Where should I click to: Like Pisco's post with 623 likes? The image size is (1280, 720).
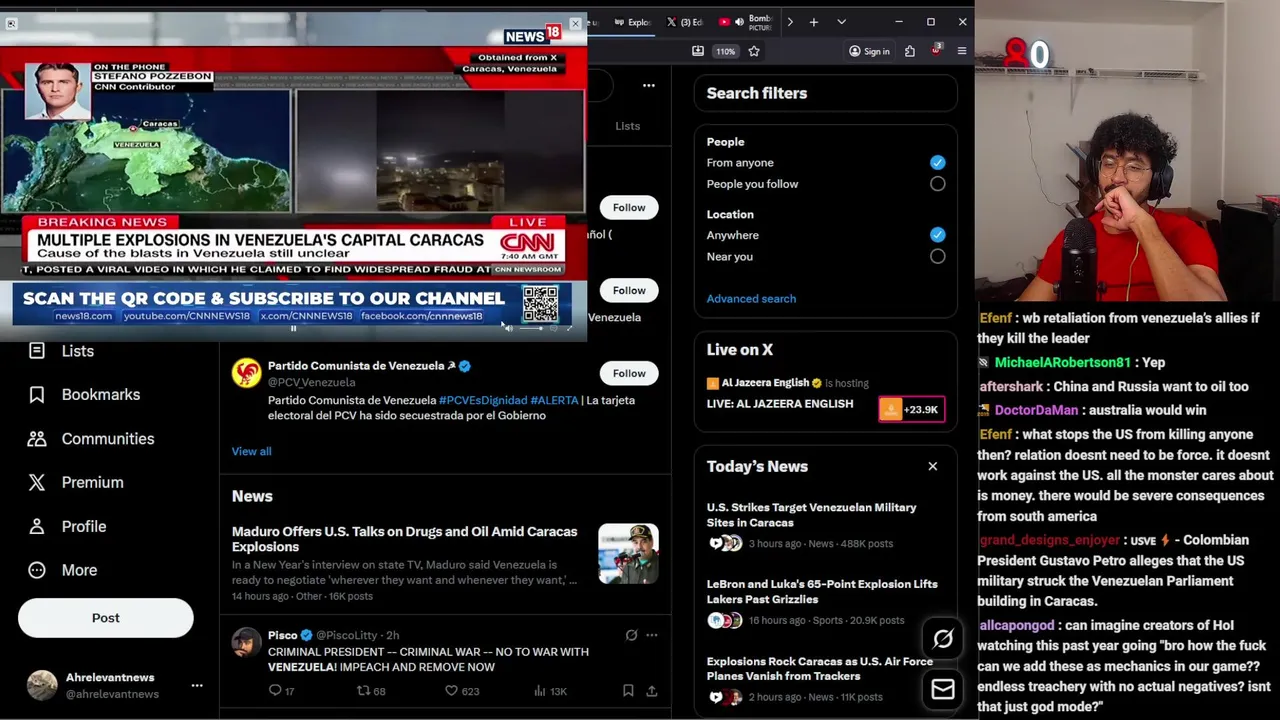(x=462, y=691)
